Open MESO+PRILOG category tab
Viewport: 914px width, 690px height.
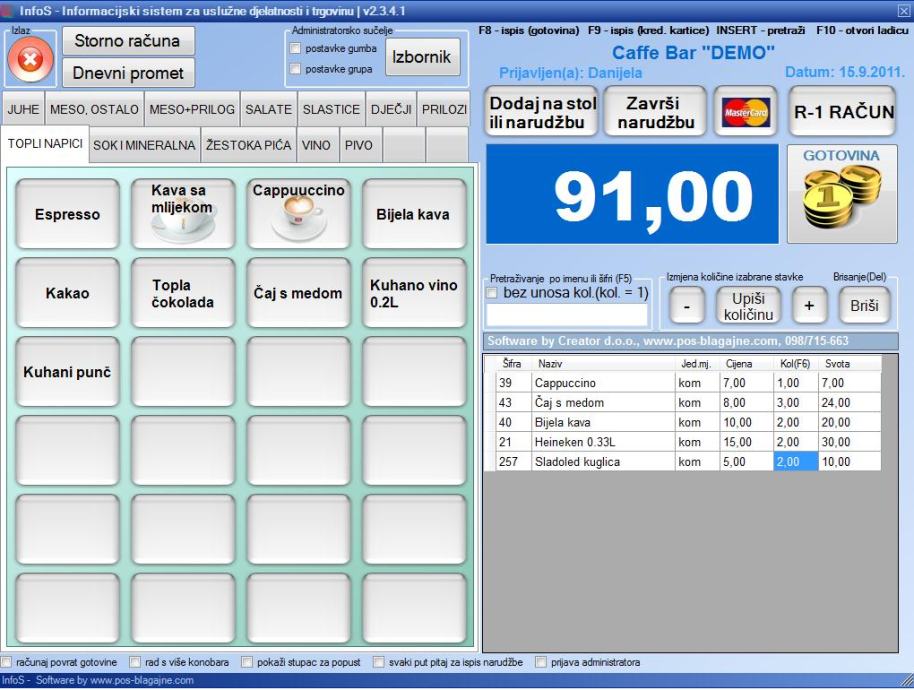192,109
